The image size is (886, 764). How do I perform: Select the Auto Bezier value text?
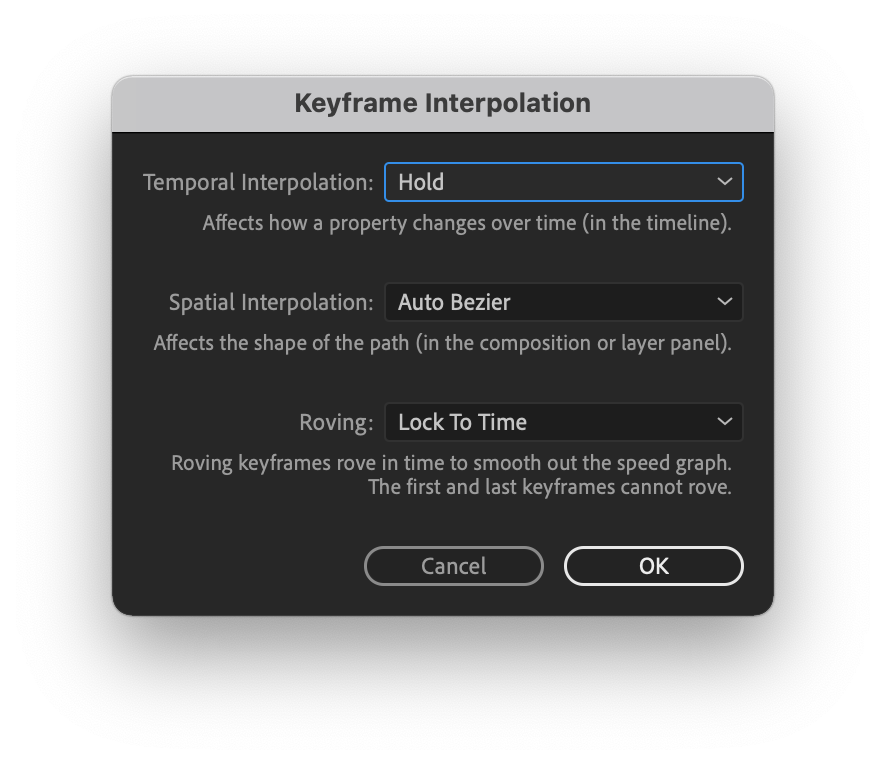454,302
